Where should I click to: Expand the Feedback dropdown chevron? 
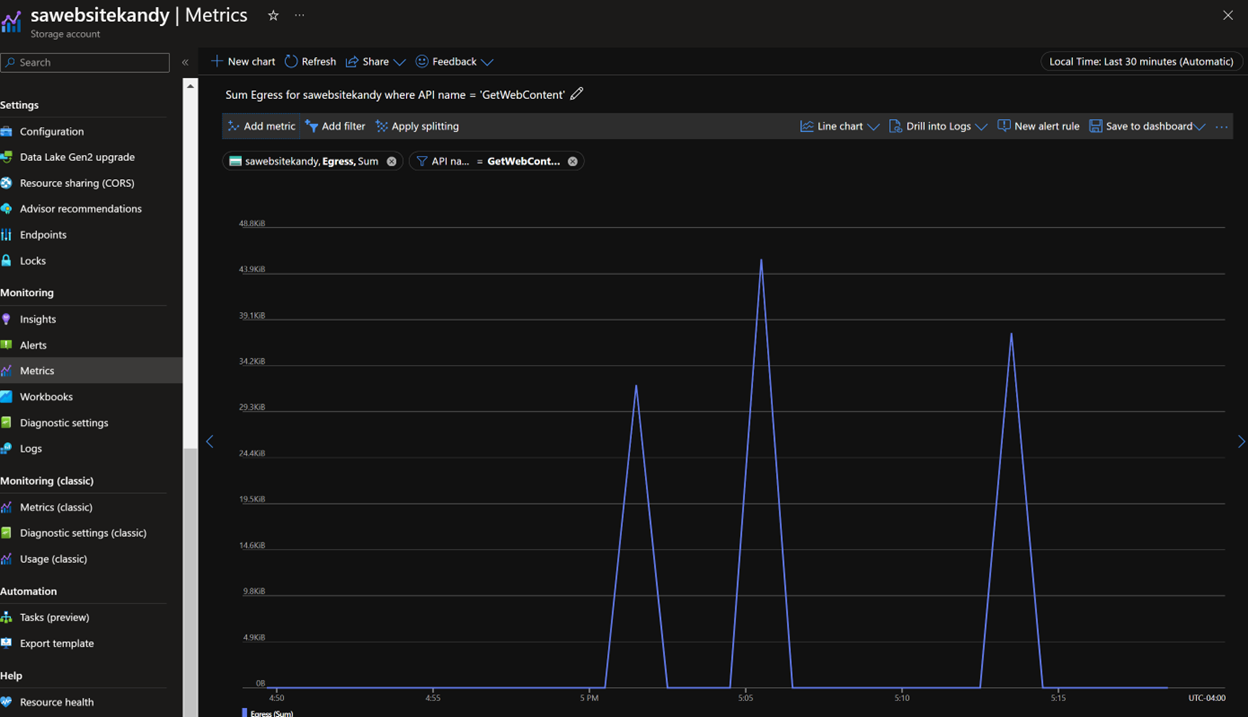487,62
